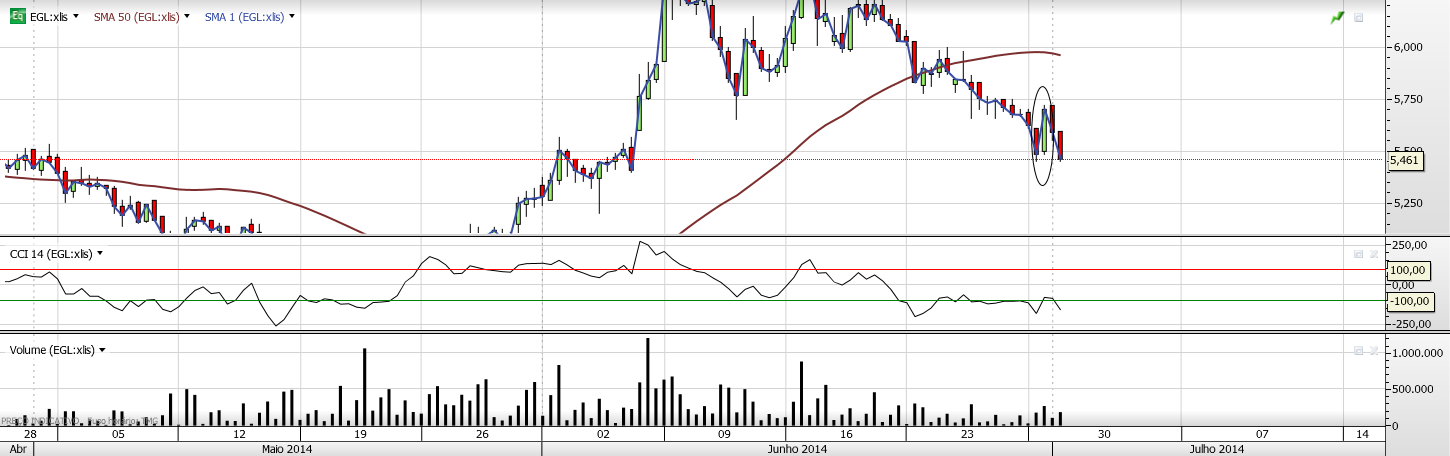Open the EGL:xlis series dropdown
Image resolution: width=1450 pixels, height=456 pixels.
coord(76,17)
